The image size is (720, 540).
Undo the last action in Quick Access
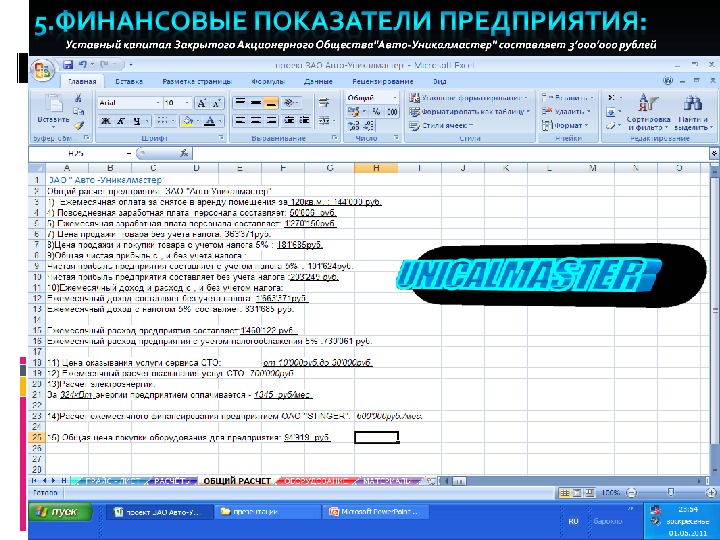[83, 64]
